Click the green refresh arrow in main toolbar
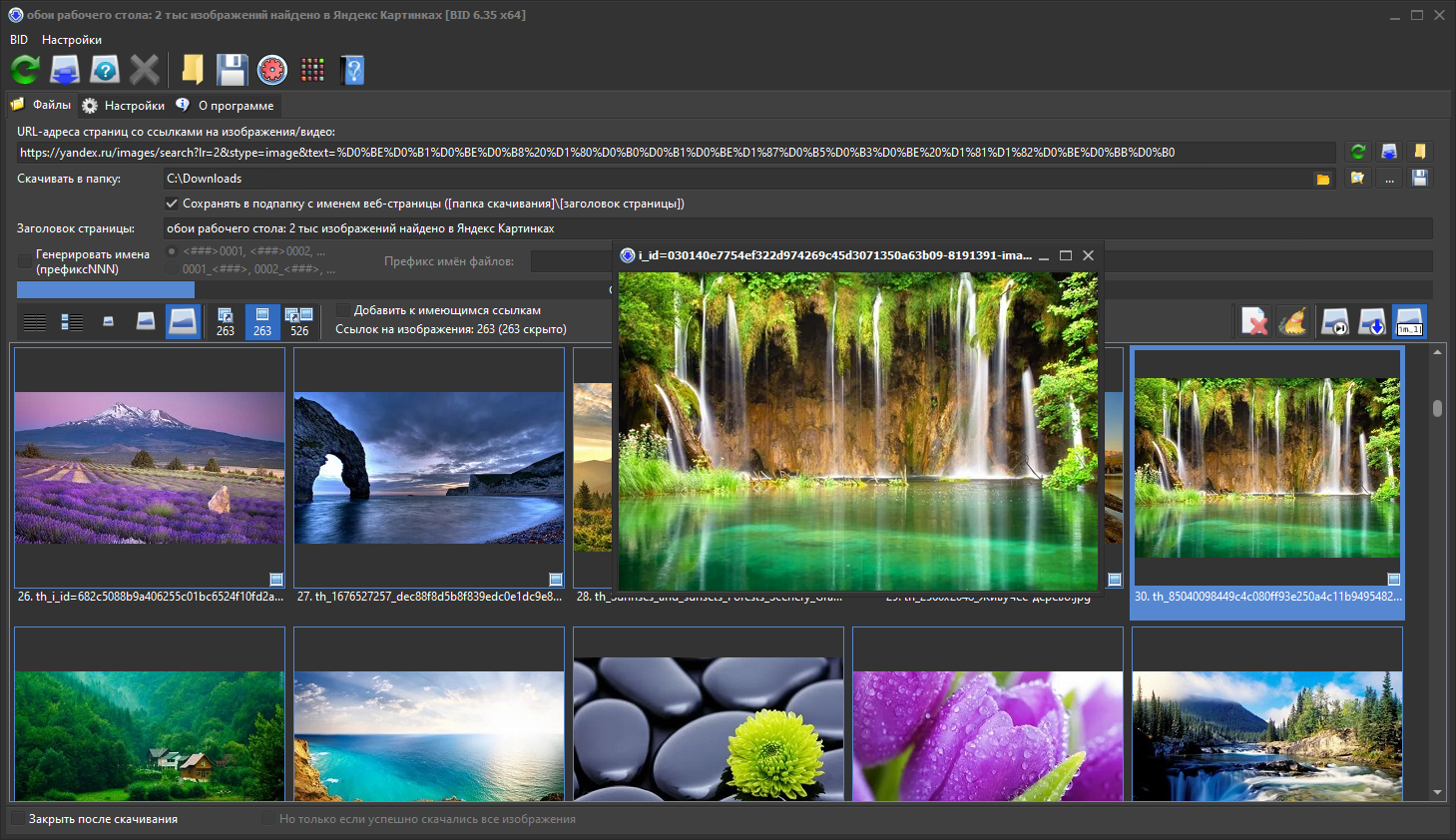The image size is (1456, 840). [x=25, y=70]
